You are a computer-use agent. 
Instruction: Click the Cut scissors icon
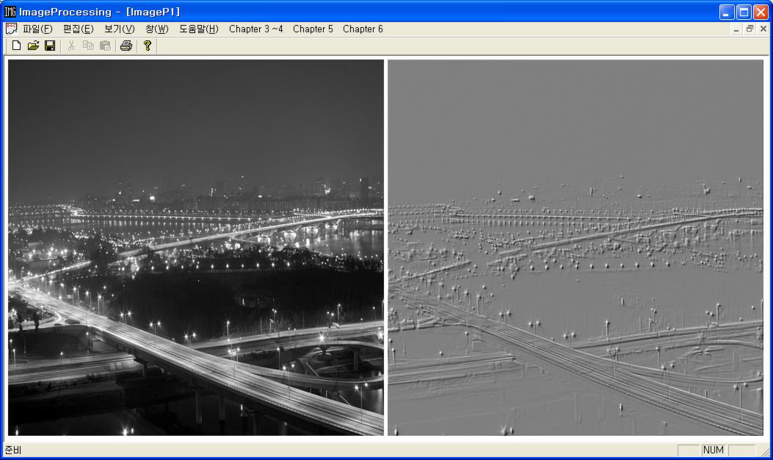pos(71,46)
